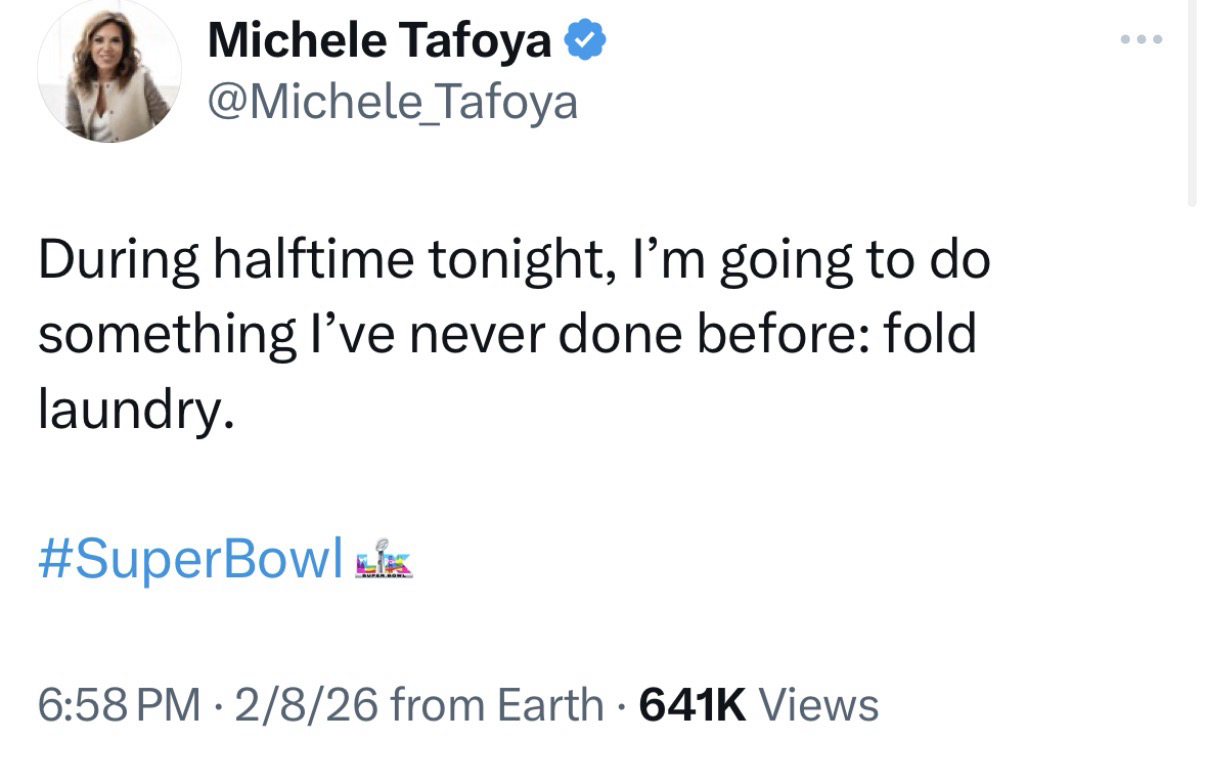
Task: Open the @Michele_Tafoya handle link
Action: pyautogui.click(x=391, y=100)
